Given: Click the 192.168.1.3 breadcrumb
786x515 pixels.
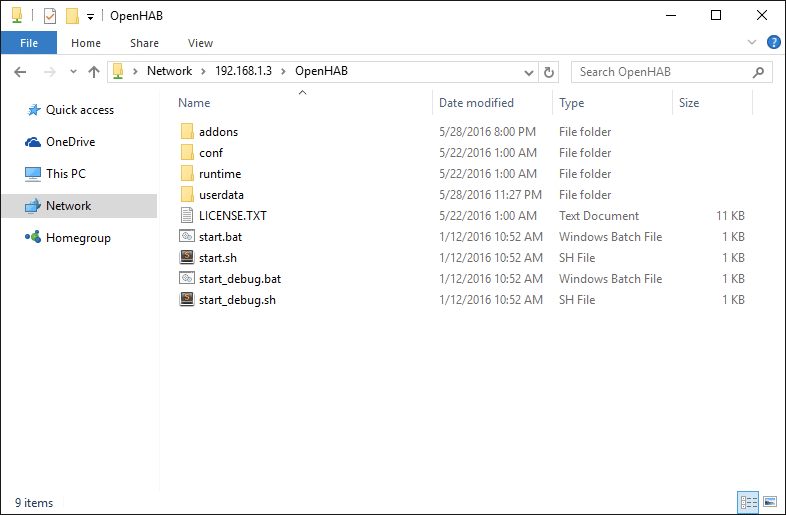Looking at the screenshot, I should [244, 71].
